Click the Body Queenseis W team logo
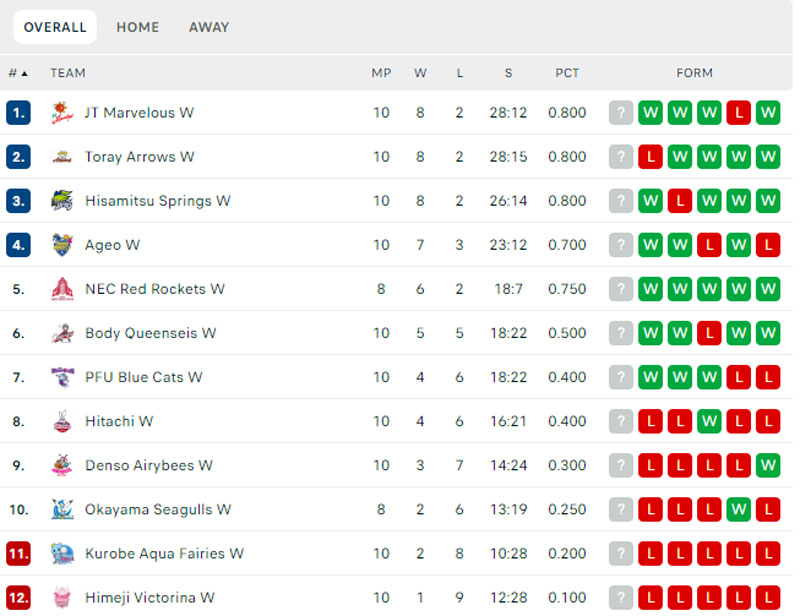 click(x=62, y=333)
